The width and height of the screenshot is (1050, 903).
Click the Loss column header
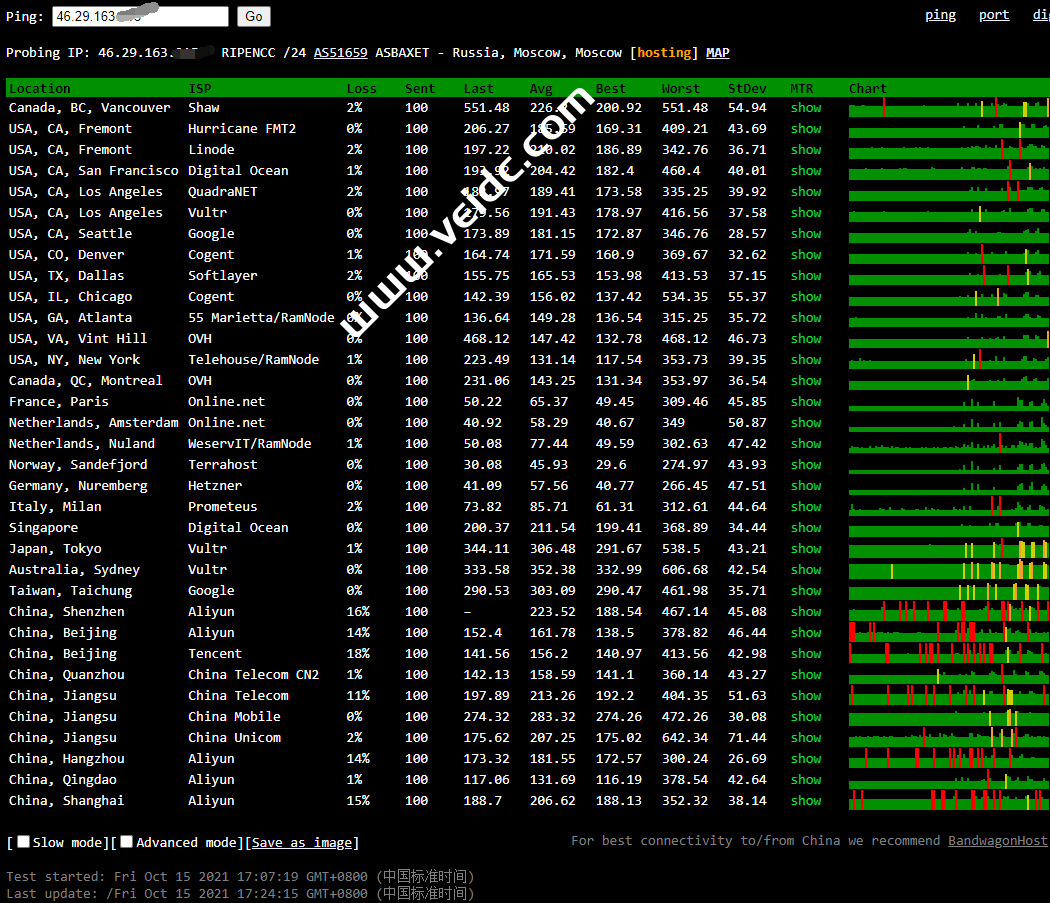[361, 88]
